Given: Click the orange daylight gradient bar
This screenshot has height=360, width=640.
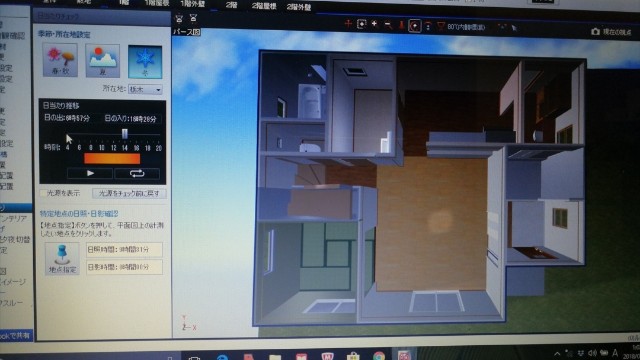Looking at the screenshot, I should pyautogui.click(x=112, y=158).
